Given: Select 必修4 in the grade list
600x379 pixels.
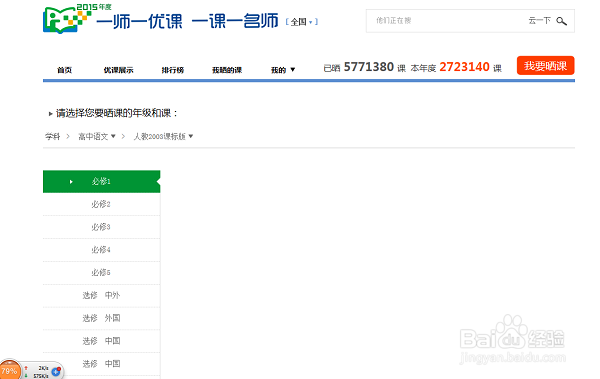Looking at the screenshot, I should coord(101,250).
